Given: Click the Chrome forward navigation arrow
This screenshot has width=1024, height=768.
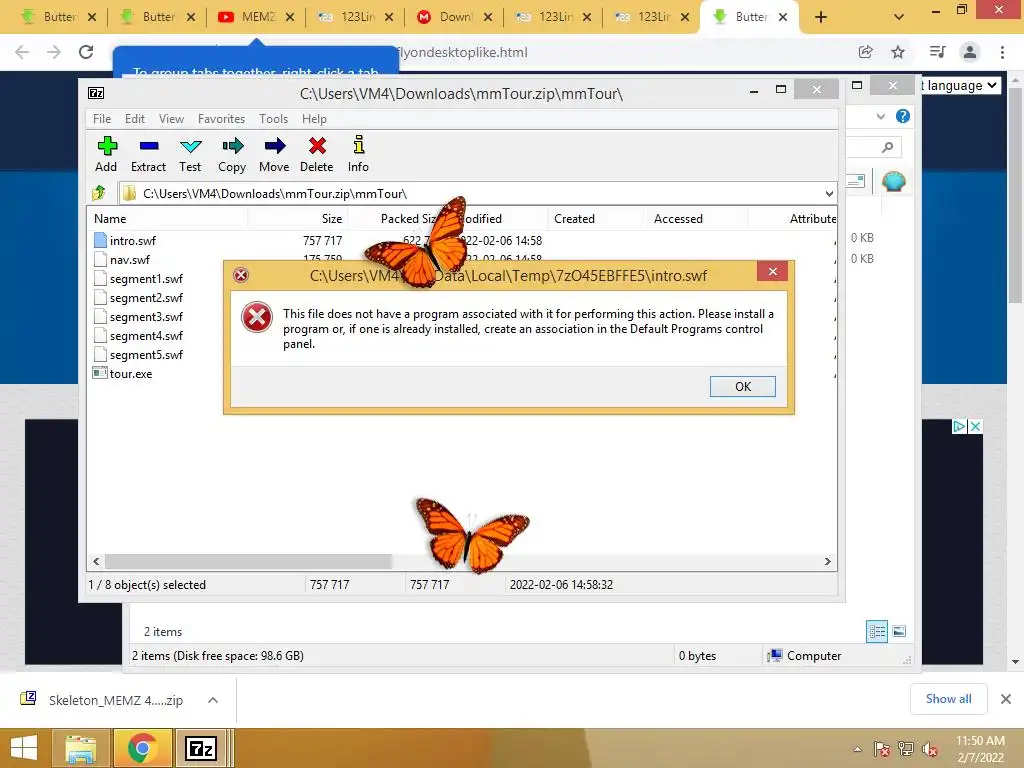Looking at the screenshot, I should click(54, 52).
